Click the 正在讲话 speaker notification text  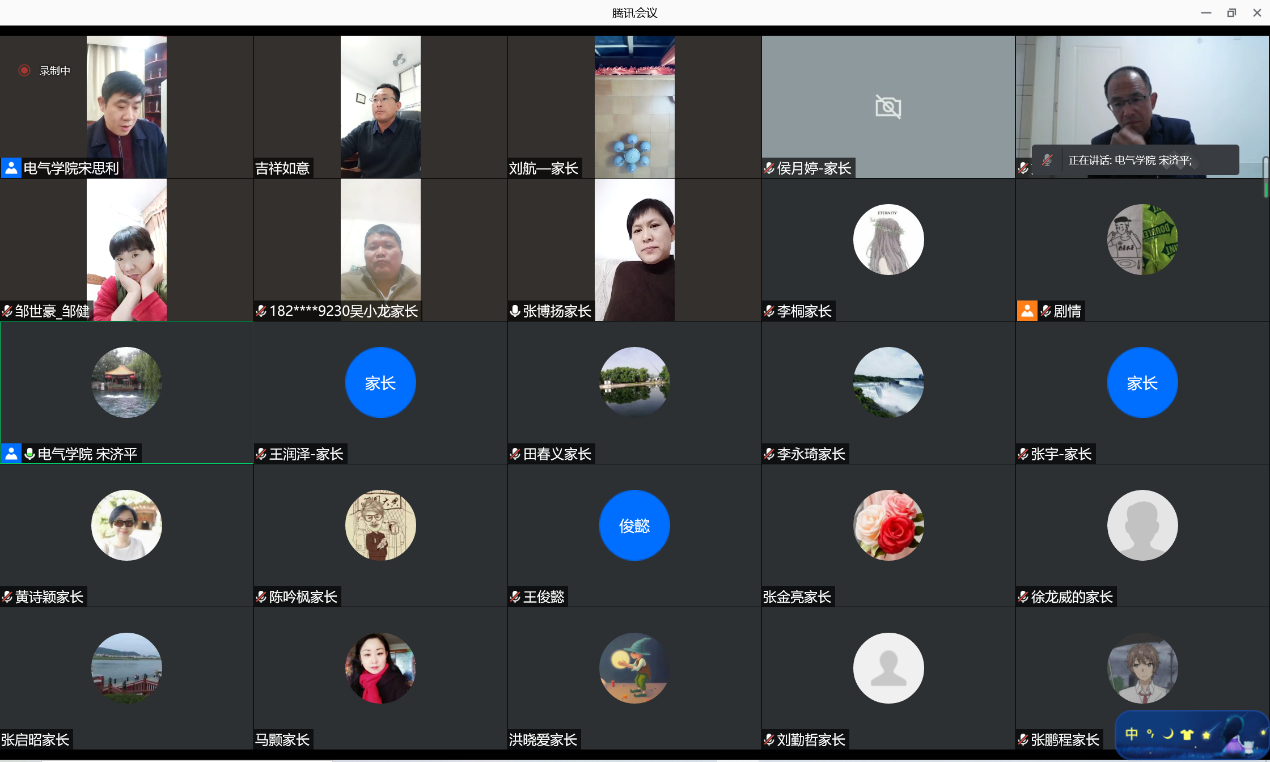tap(1130, 160)
